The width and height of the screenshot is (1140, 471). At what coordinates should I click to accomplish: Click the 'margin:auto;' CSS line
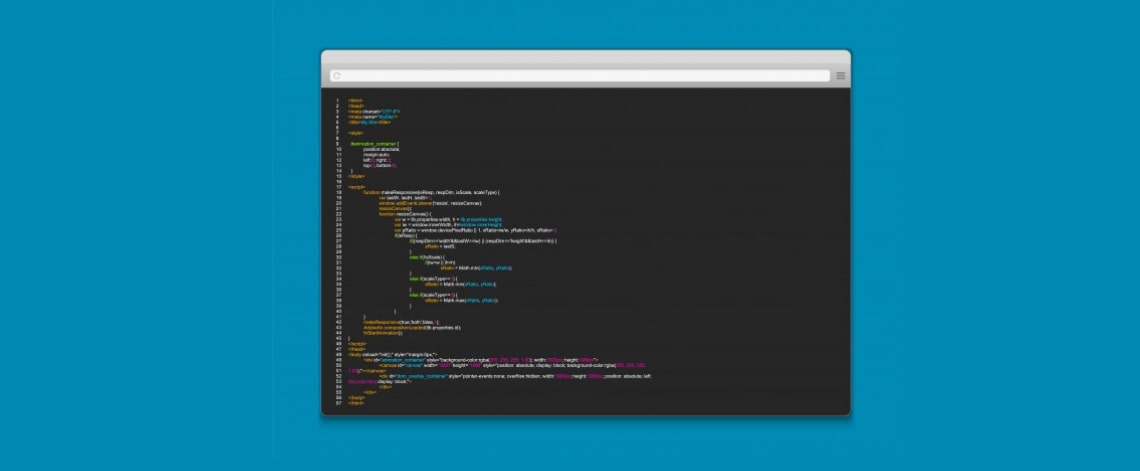(377, 155)
